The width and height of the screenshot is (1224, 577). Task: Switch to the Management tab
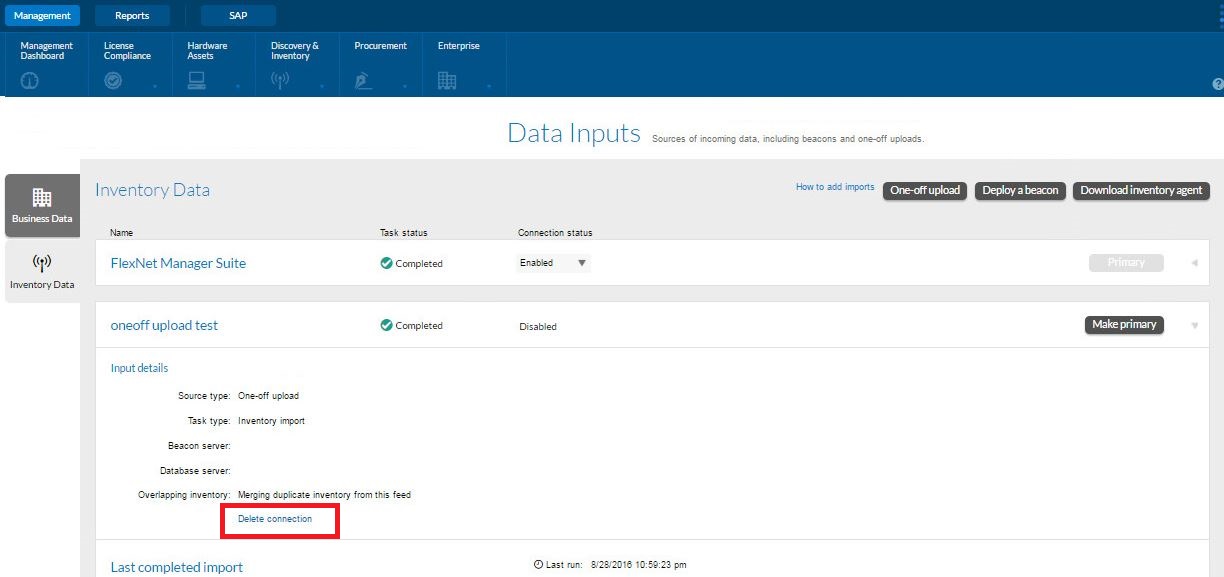point(42,15)
